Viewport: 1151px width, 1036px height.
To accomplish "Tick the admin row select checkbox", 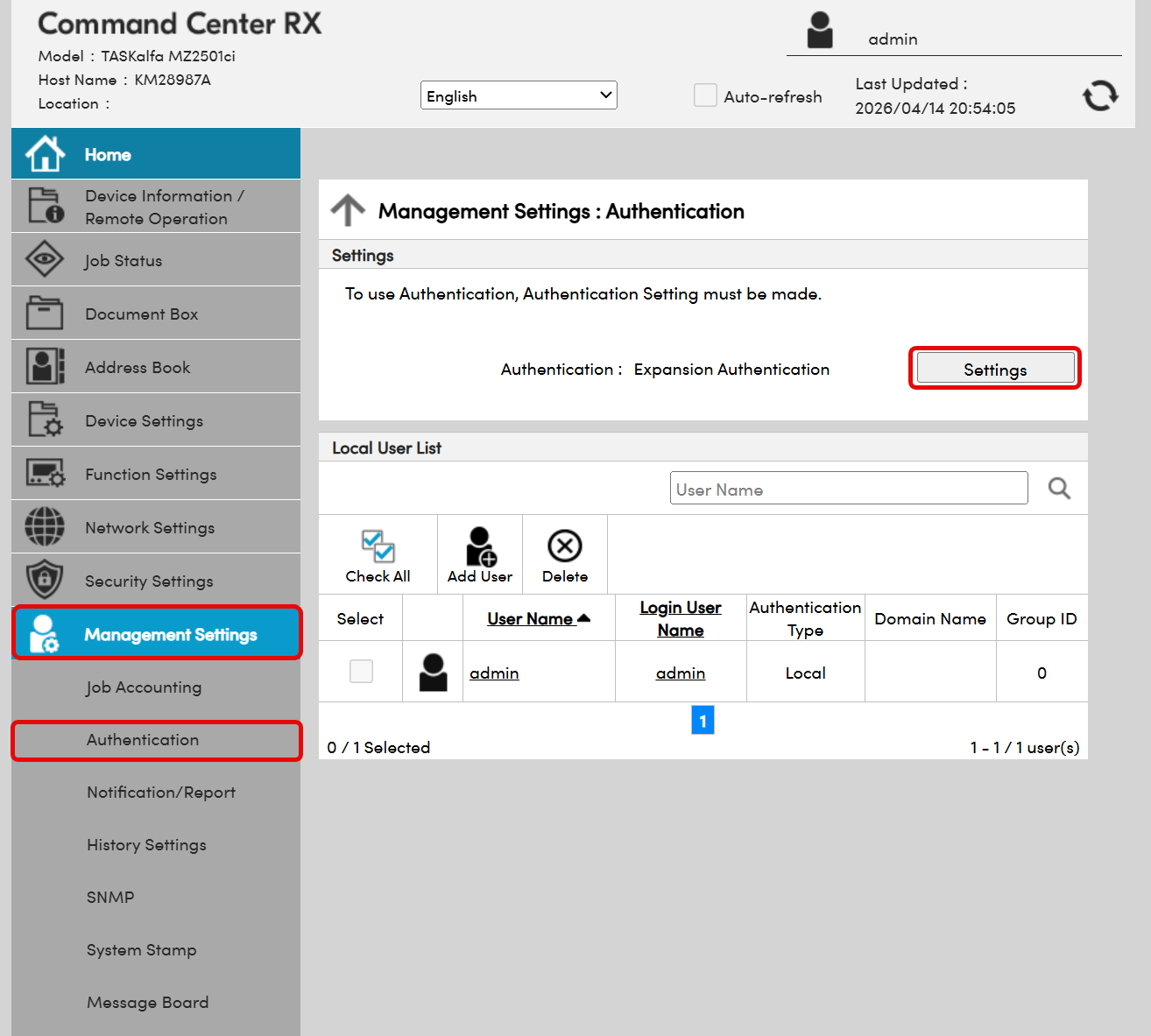I will click(x=361, y=672).
